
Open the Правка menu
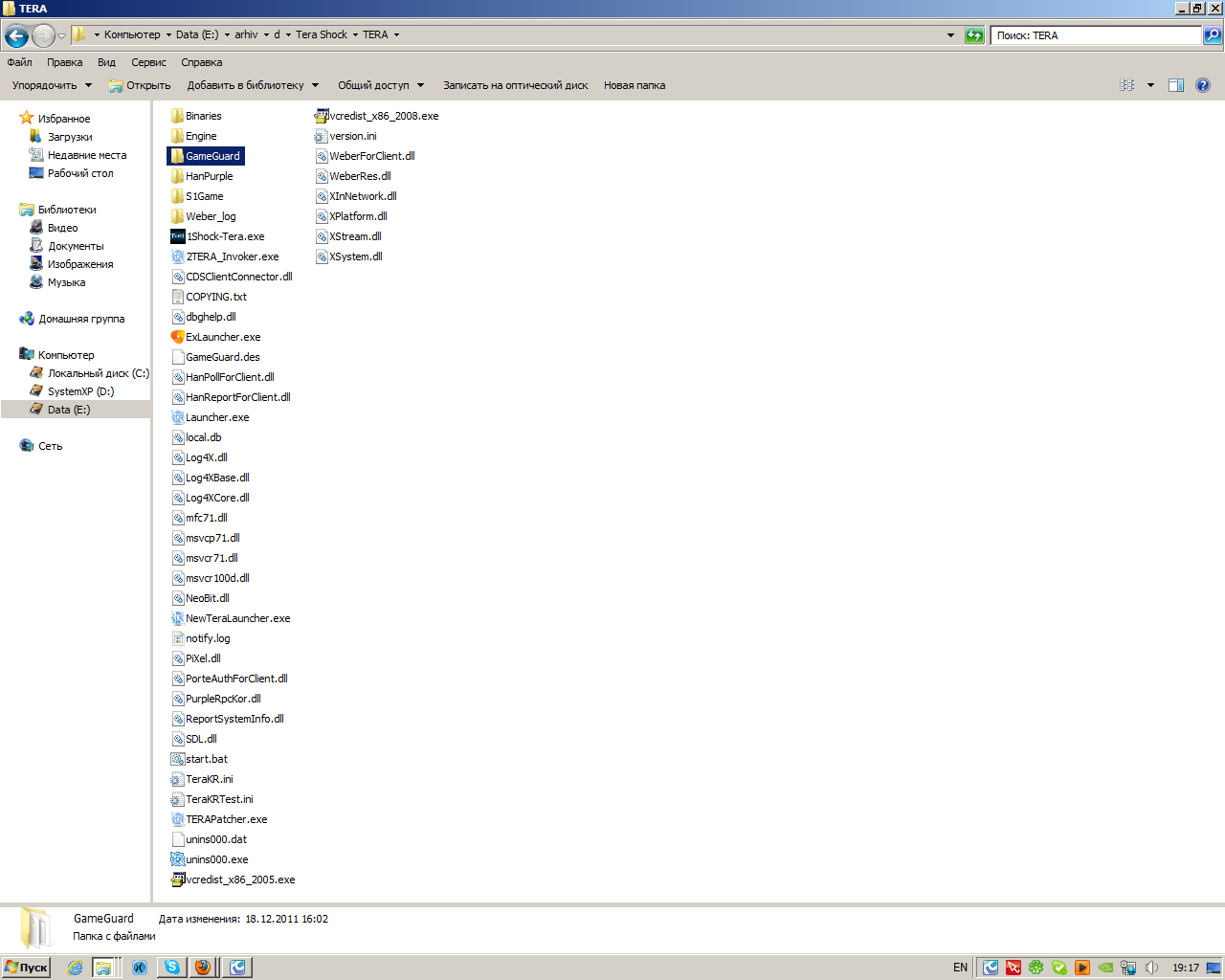click(65, 62)
